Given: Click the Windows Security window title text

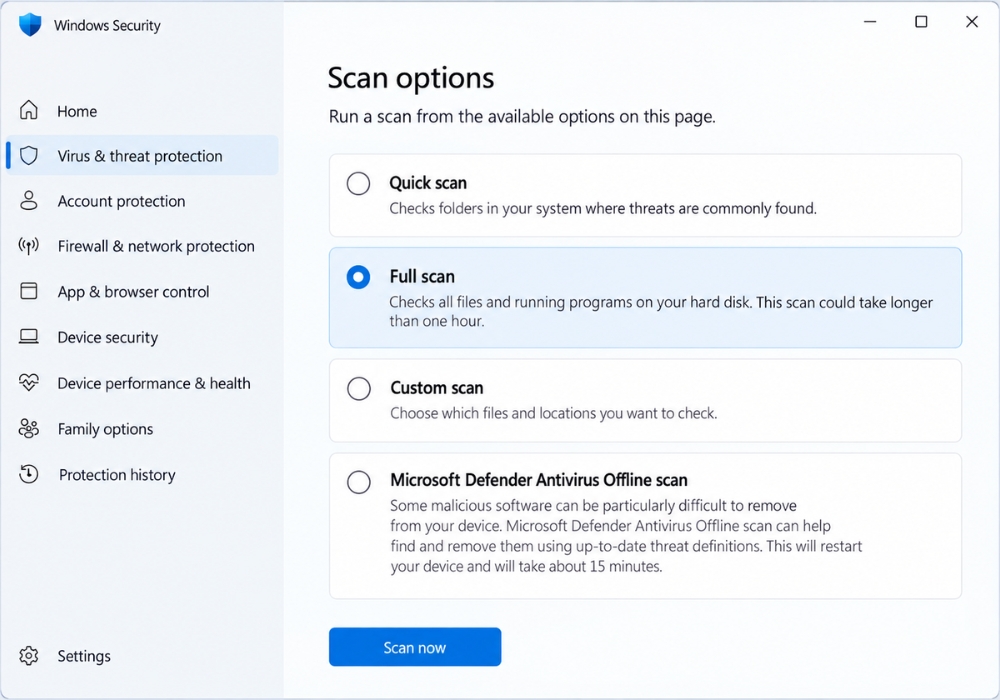Looking at the screenshot, I should 107,26.
